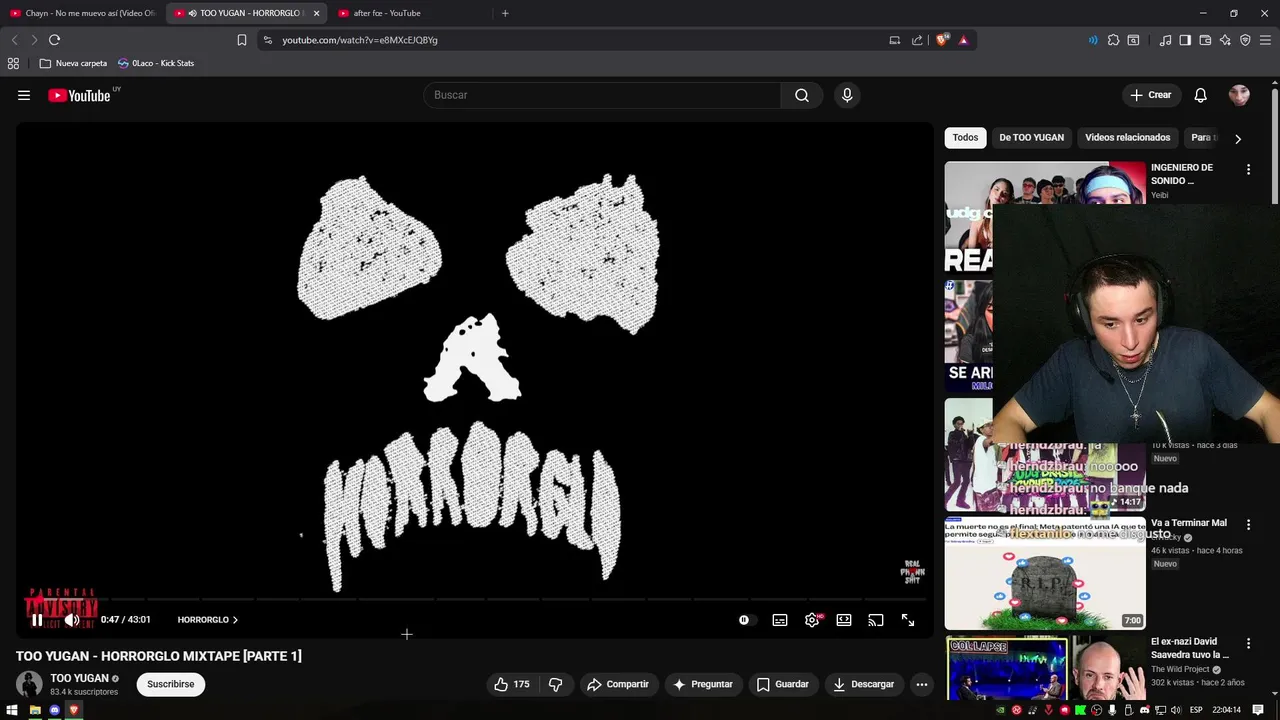Open browser extensions puzzle icon

click(x=1113, y=40)
